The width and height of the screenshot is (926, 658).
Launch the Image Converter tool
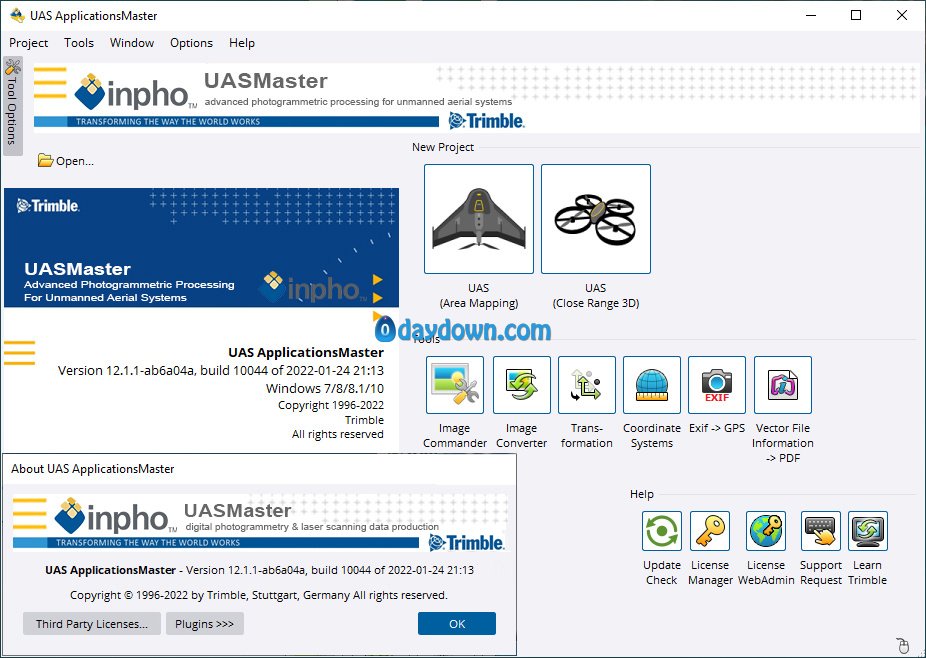click(521, 385)
